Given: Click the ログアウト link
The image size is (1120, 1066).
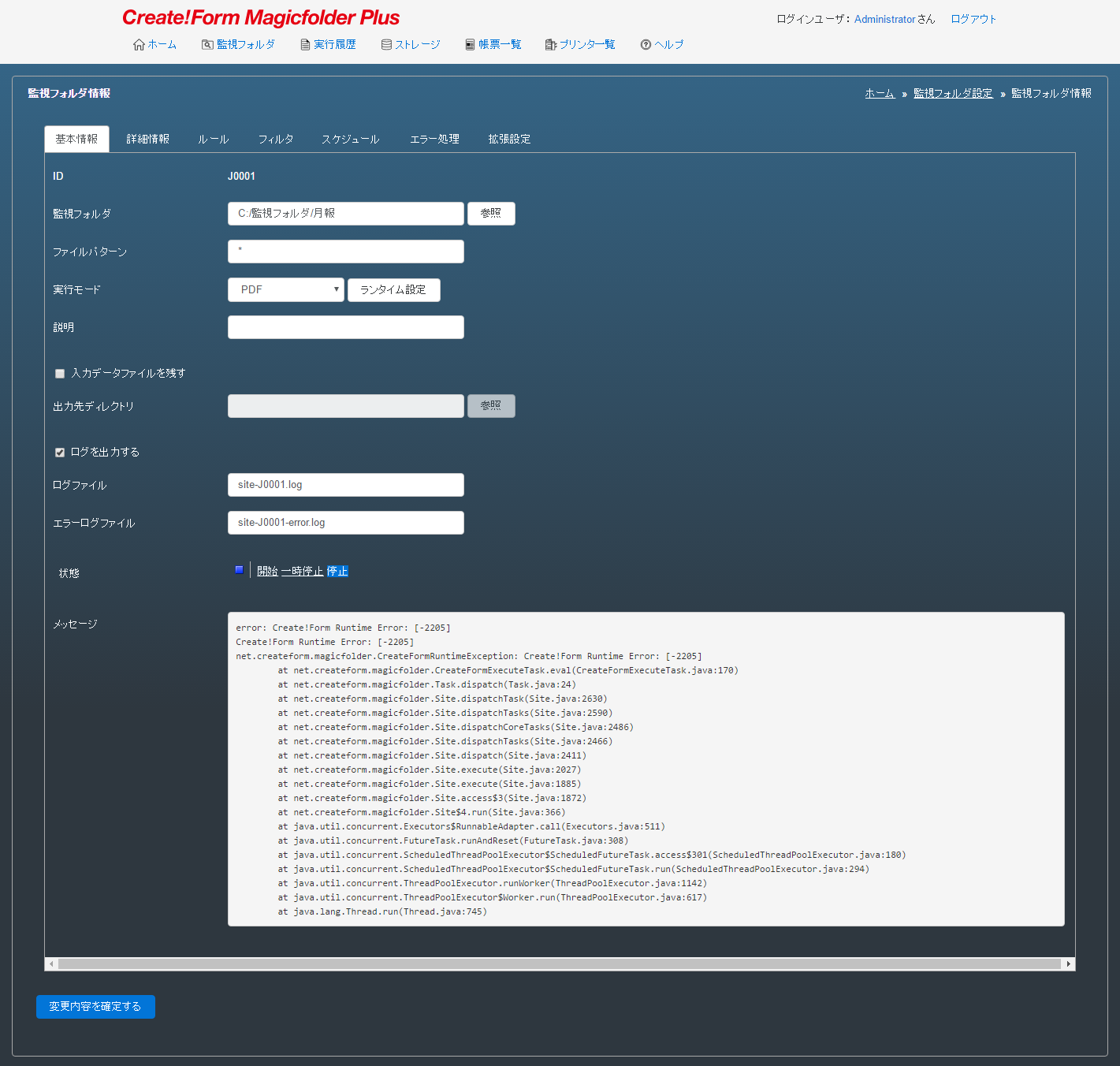Looking at the screenshot, I should pyautogui.click(x=973, y=19).
